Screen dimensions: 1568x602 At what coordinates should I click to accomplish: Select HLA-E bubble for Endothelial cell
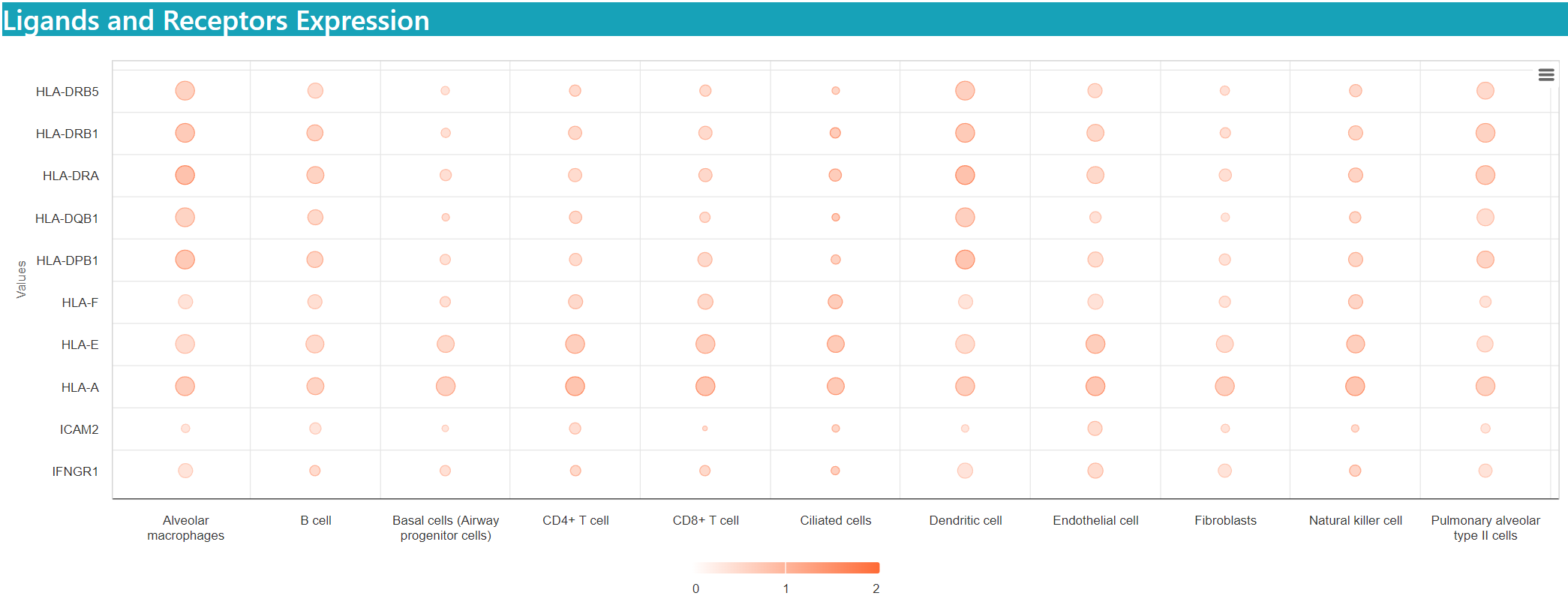[x=1095, y=344]
